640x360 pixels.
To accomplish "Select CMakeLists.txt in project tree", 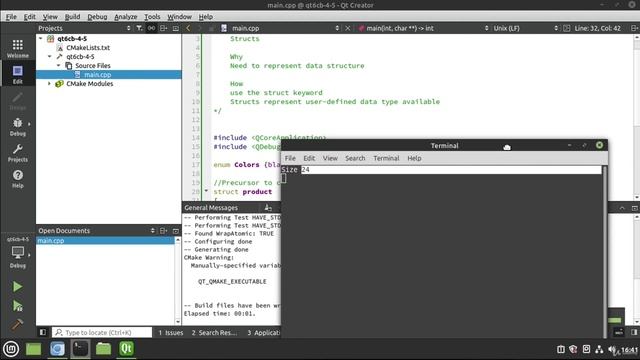I will 88,47.
